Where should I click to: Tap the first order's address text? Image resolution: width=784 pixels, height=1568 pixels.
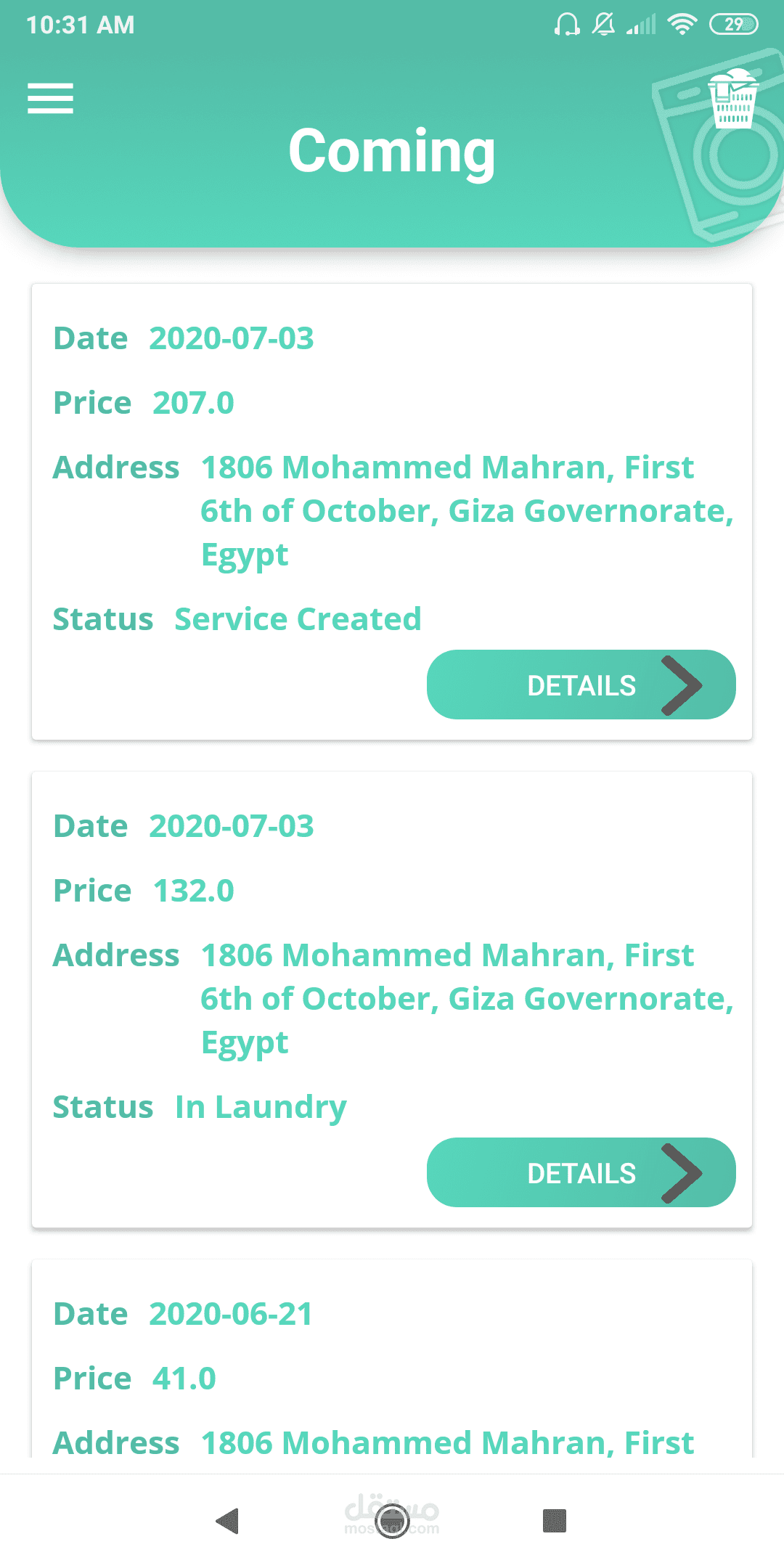[x=467, y=511]
